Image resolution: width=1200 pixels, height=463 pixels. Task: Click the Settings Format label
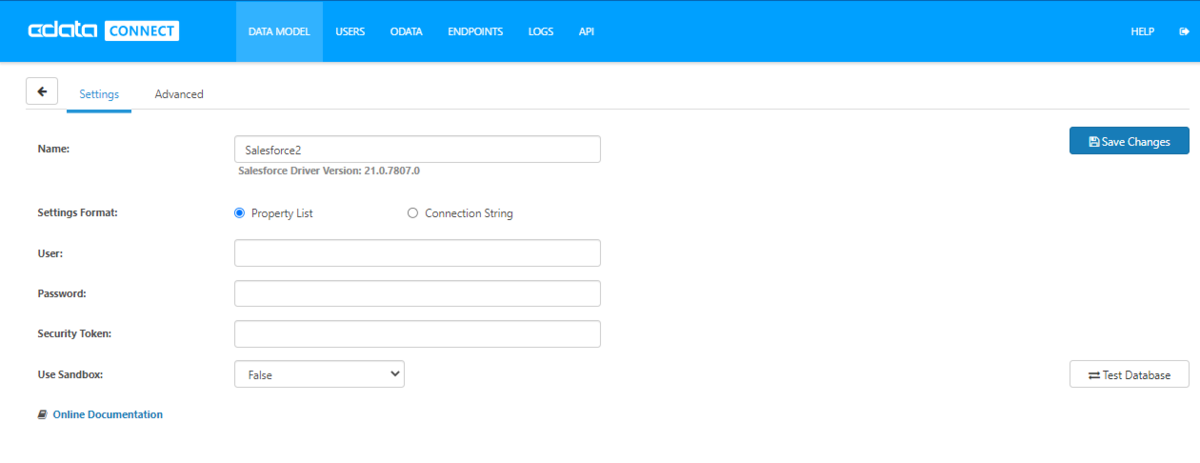pyautogui.click(x=78, y=213)
